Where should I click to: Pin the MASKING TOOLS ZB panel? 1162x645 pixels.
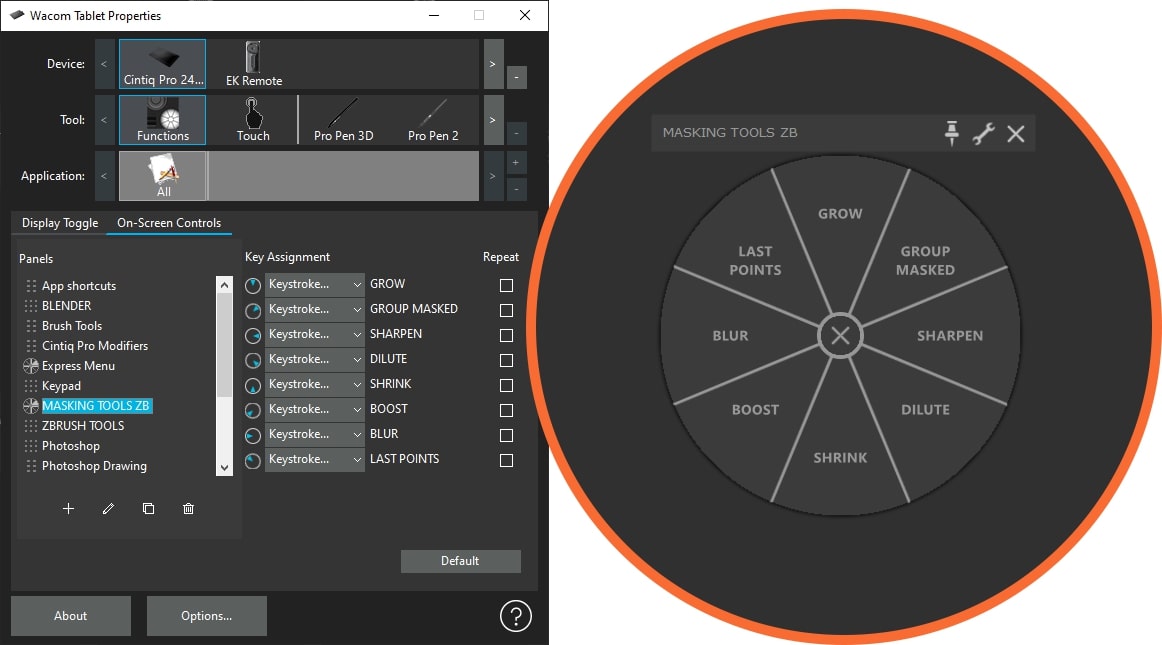tap(952, 133)
